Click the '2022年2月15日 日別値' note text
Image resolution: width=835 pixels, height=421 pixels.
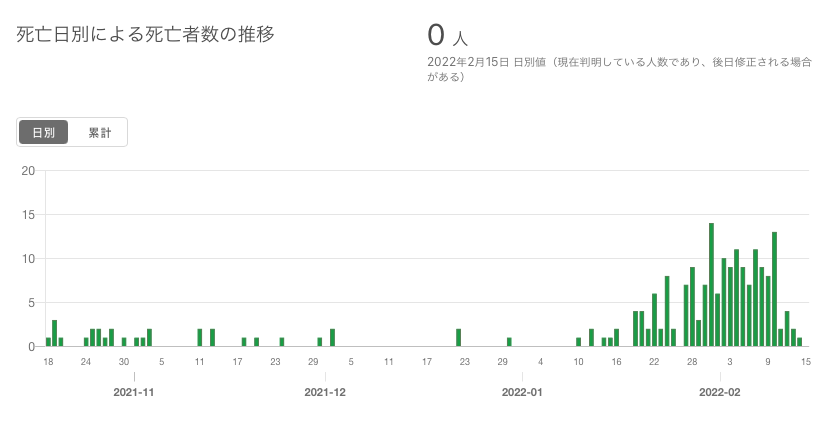pyautogui.click(x=487, y=62)
